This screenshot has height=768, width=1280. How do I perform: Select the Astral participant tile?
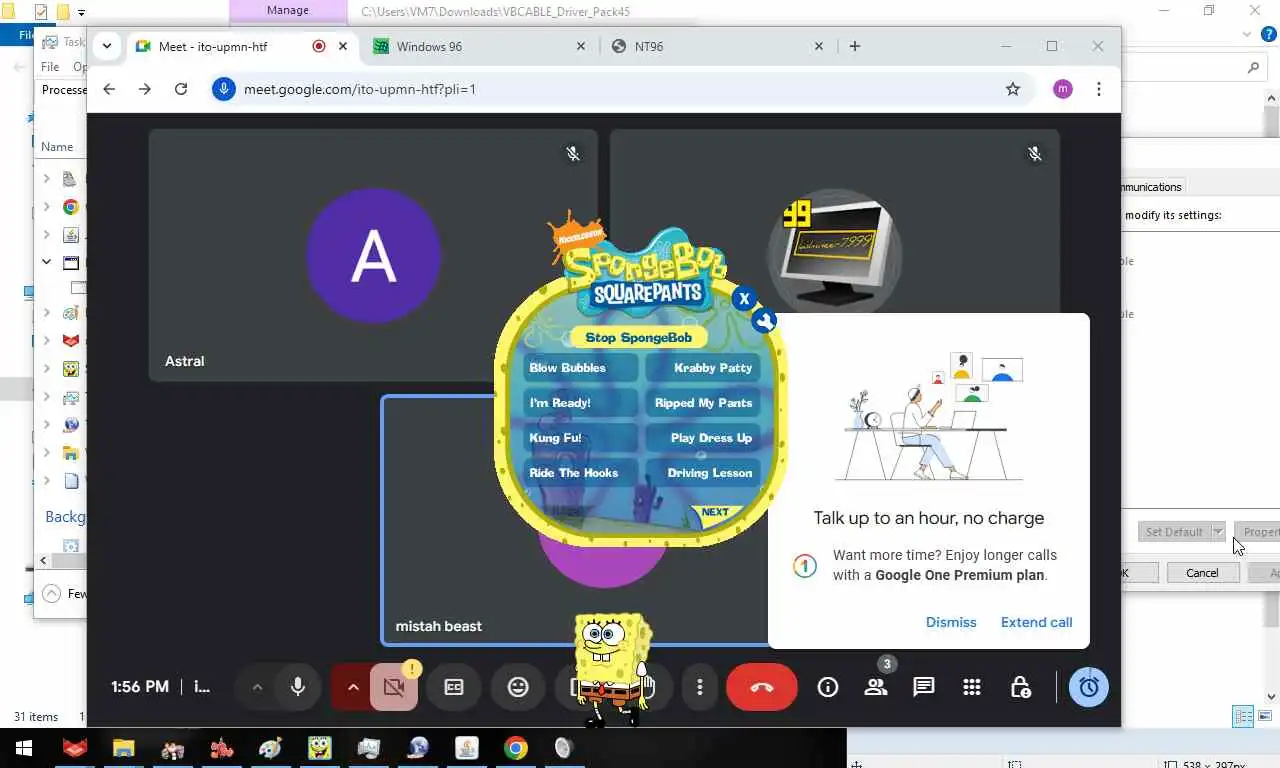[373, 255]
